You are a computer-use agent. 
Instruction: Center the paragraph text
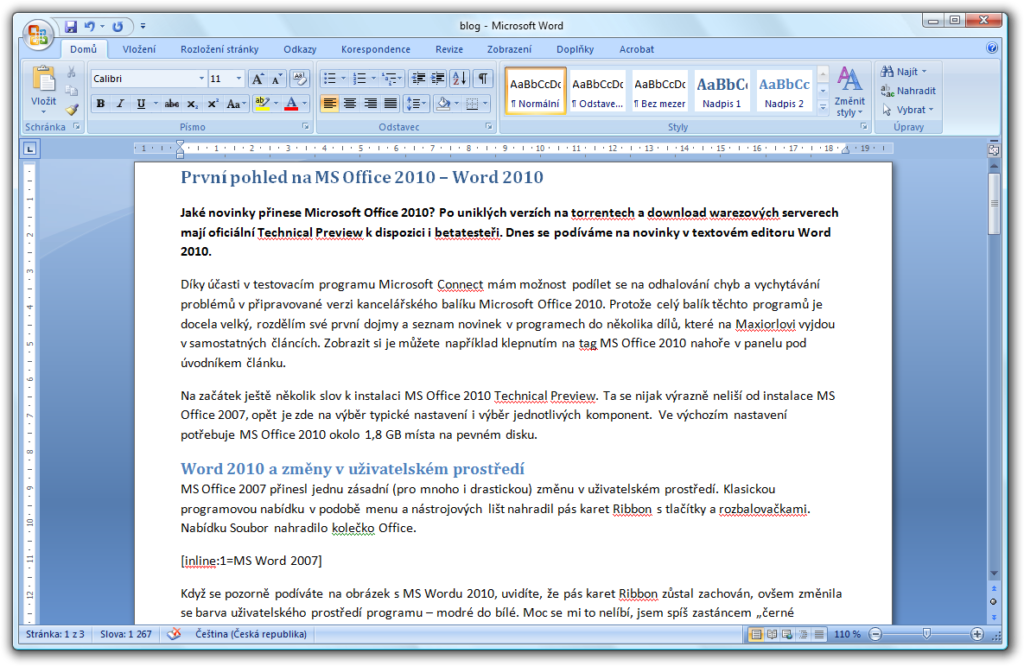[350, 104]
